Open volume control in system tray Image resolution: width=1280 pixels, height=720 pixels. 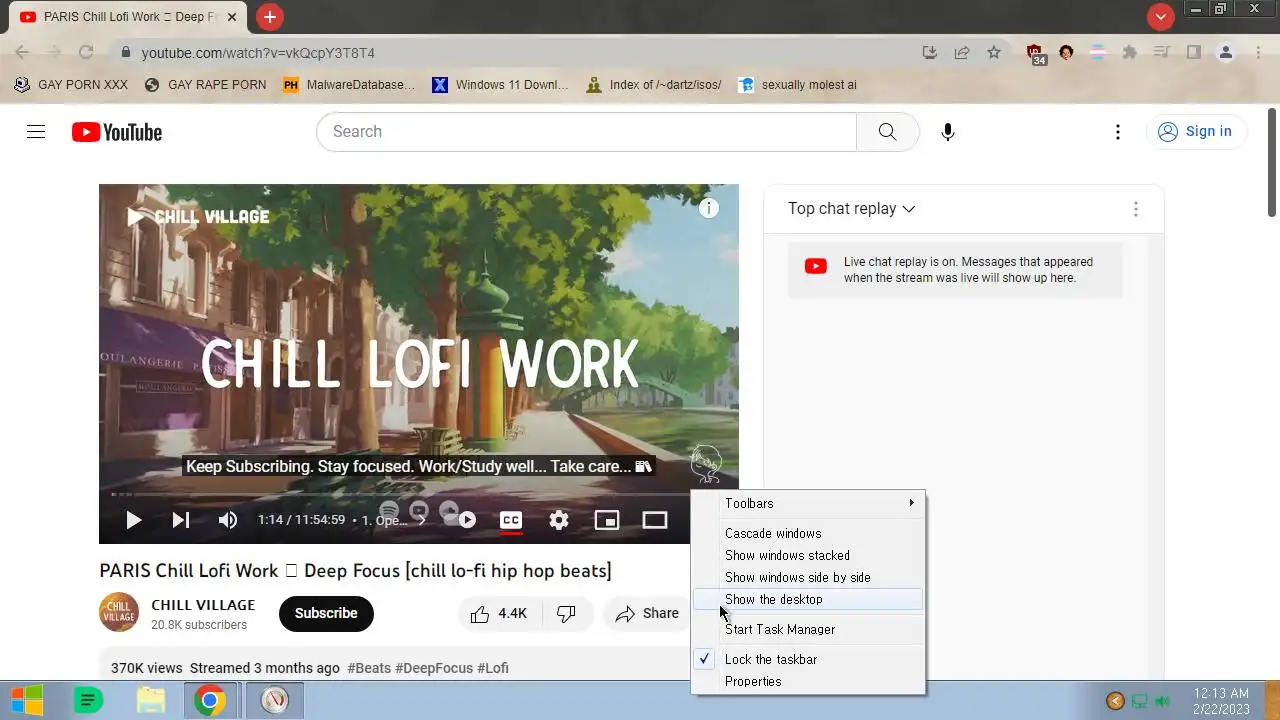(x=1162, y=701)
